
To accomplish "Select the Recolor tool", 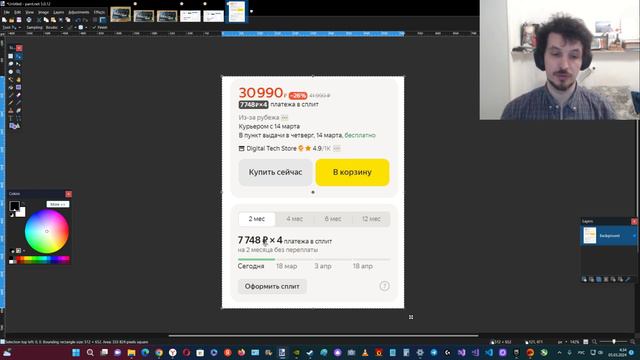I will (x=18, y=111).
